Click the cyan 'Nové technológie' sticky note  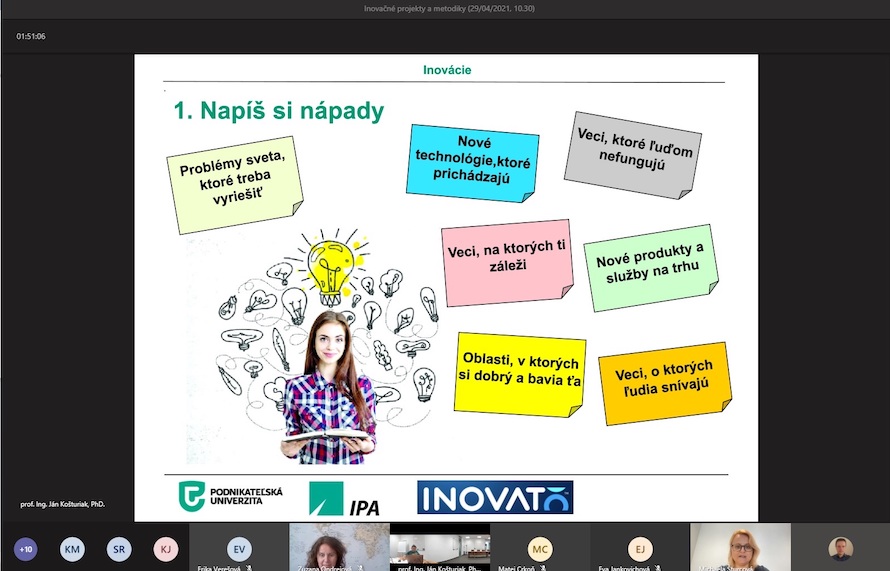(x=473, y=161)
